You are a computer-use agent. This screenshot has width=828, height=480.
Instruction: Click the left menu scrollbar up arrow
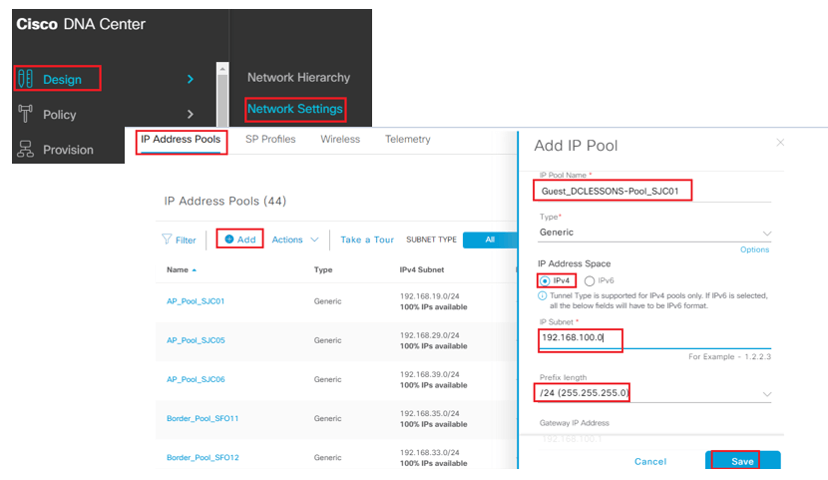[x=223, y=69]
